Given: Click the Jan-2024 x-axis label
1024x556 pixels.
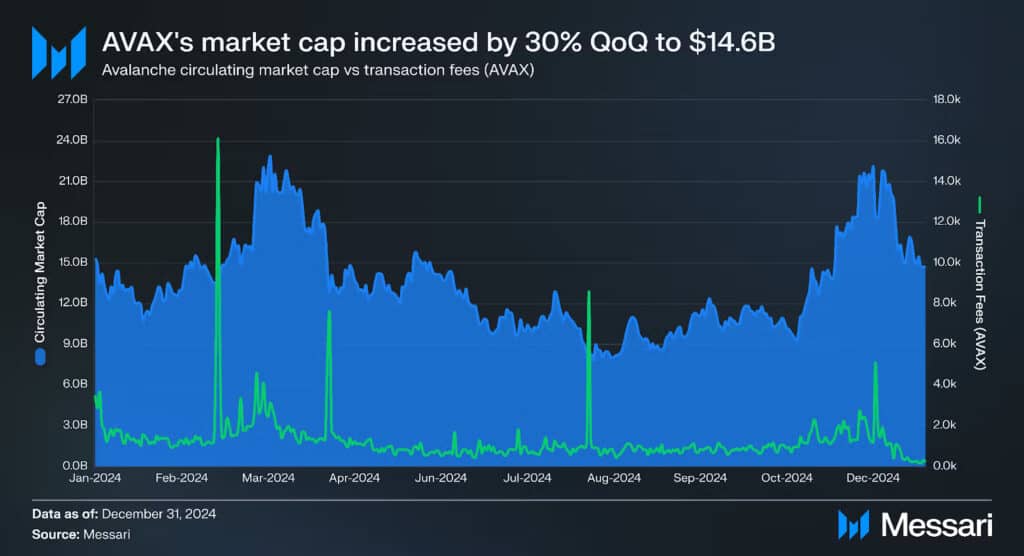Looking at the screenshot, I should pyautogui.click(x=95, y=478).
